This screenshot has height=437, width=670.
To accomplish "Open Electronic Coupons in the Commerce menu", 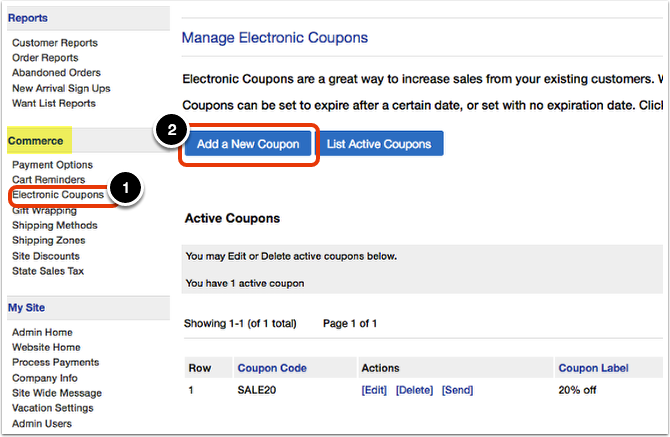I will [x=58, y=195].
